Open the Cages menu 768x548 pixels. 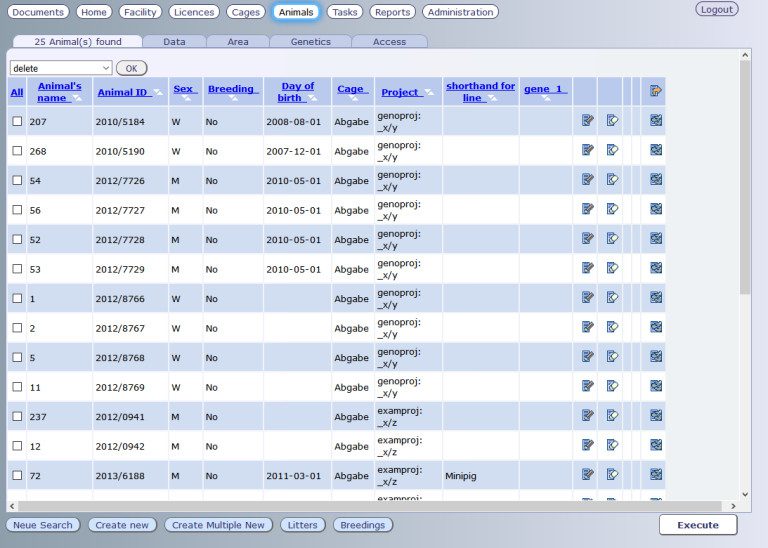[245, 12]
